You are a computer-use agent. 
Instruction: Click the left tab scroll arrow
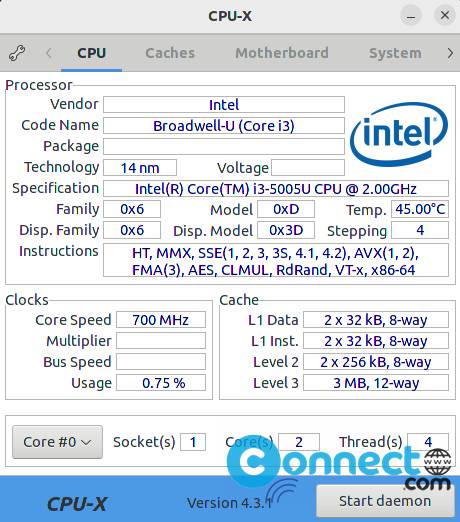point(49,53)
